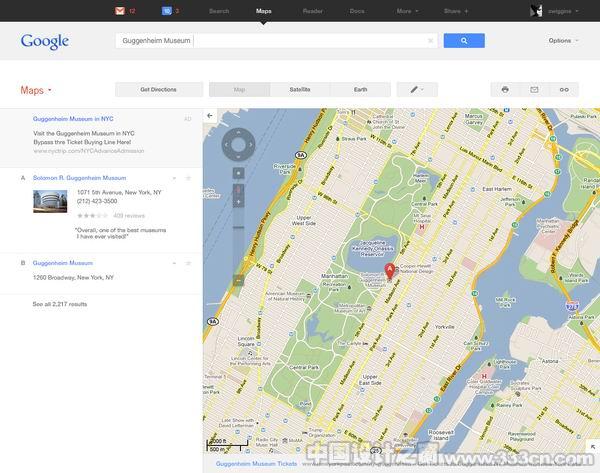Collapse side panel with left arrow icon

click(210, 115)
